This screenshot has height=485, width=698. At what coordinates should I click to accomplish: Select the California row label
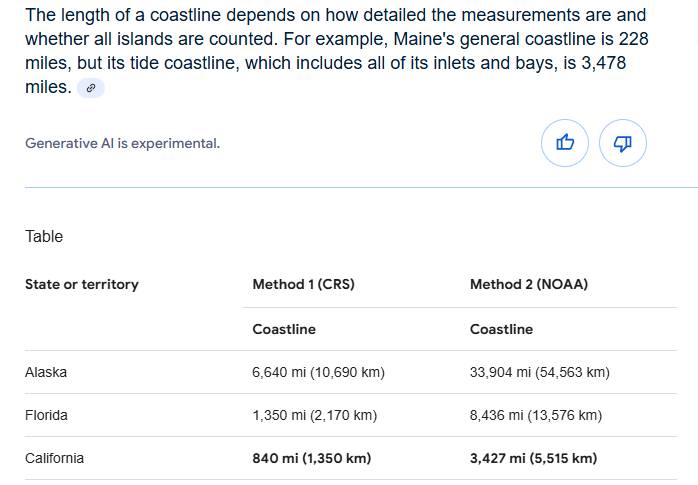(x=54, y=458)
